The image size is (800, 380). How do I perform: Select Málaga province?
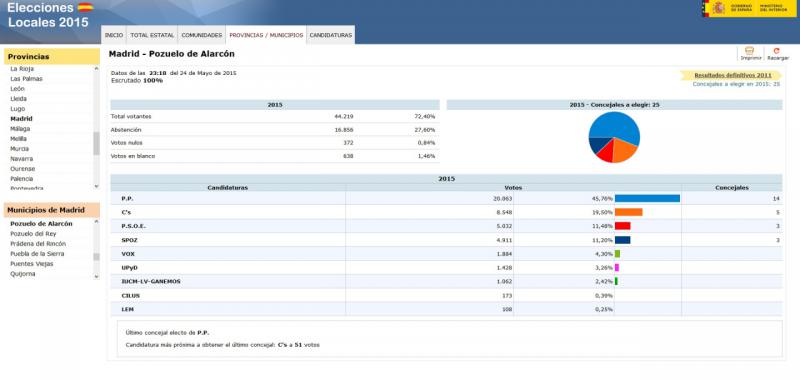pos(20,129)
